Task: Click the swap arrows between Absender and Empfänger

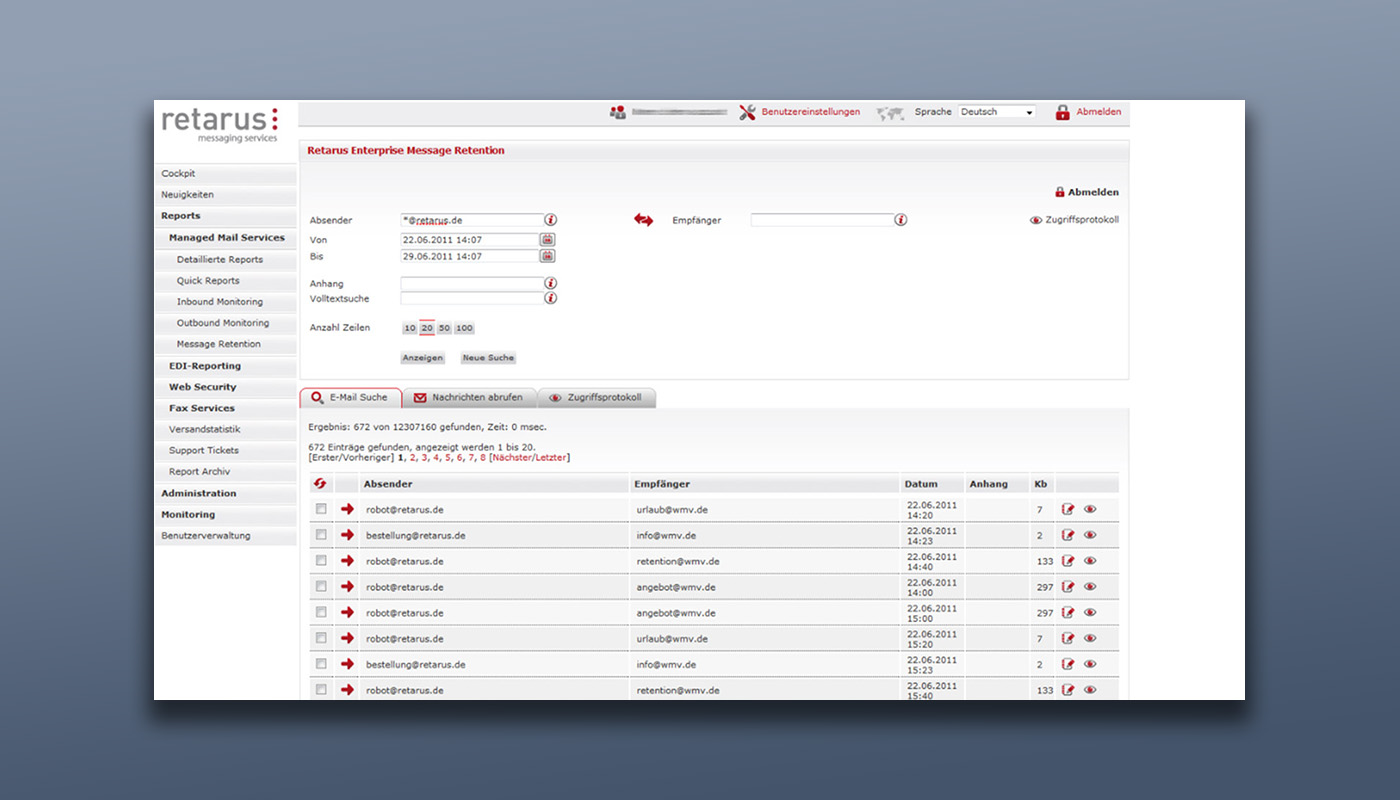Action: click(x=643, y=220)
